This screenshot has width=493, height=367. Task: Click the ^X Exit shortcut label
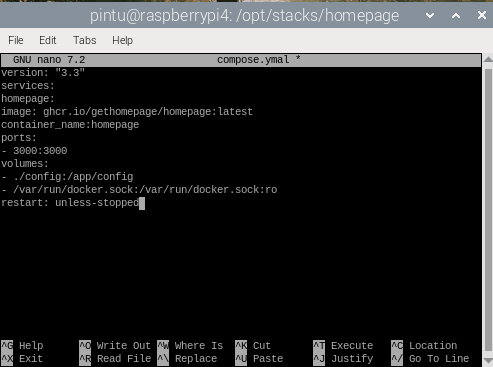pos(22,359)
